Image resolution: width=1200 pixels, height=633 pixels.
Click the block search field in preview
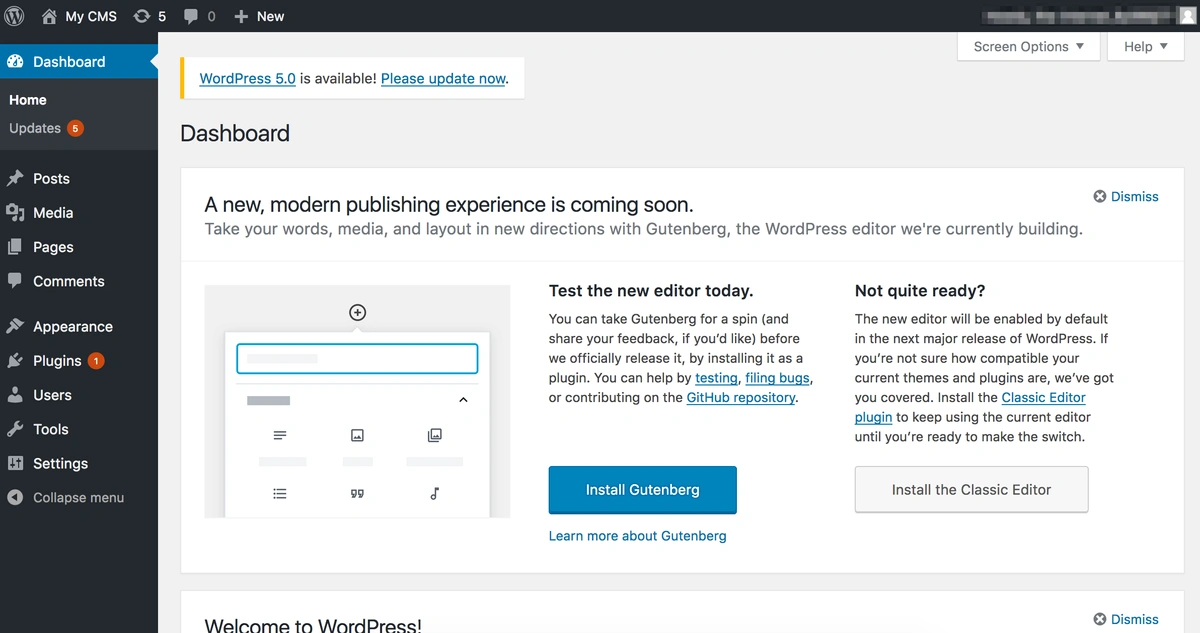pos(357,358)
